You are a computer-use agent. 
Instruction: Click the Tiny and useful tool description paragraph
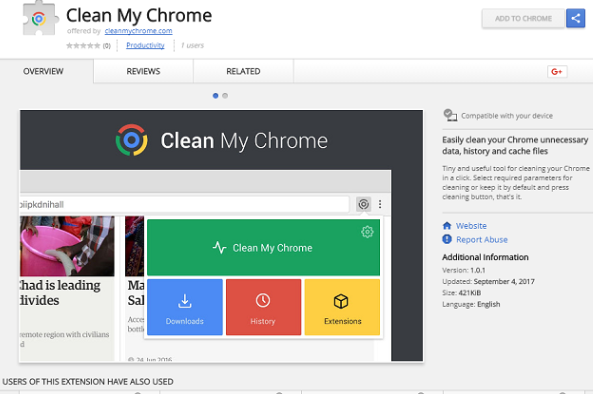516,183
